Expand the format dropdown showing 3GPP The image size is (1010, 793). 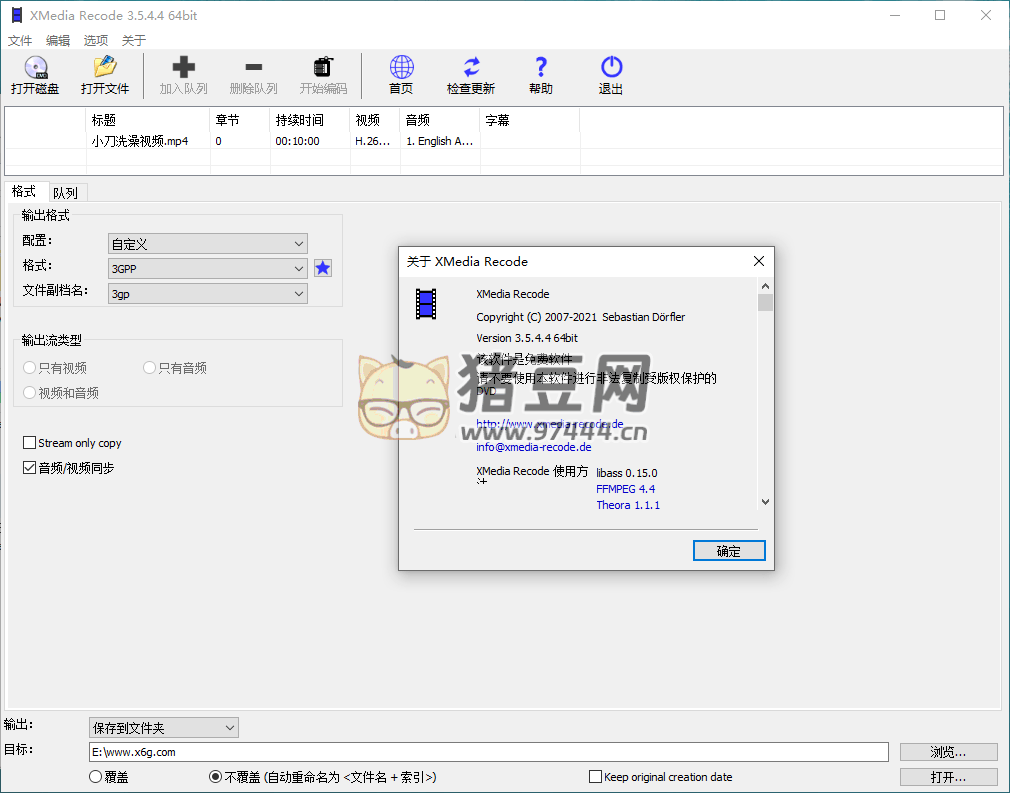299,269
